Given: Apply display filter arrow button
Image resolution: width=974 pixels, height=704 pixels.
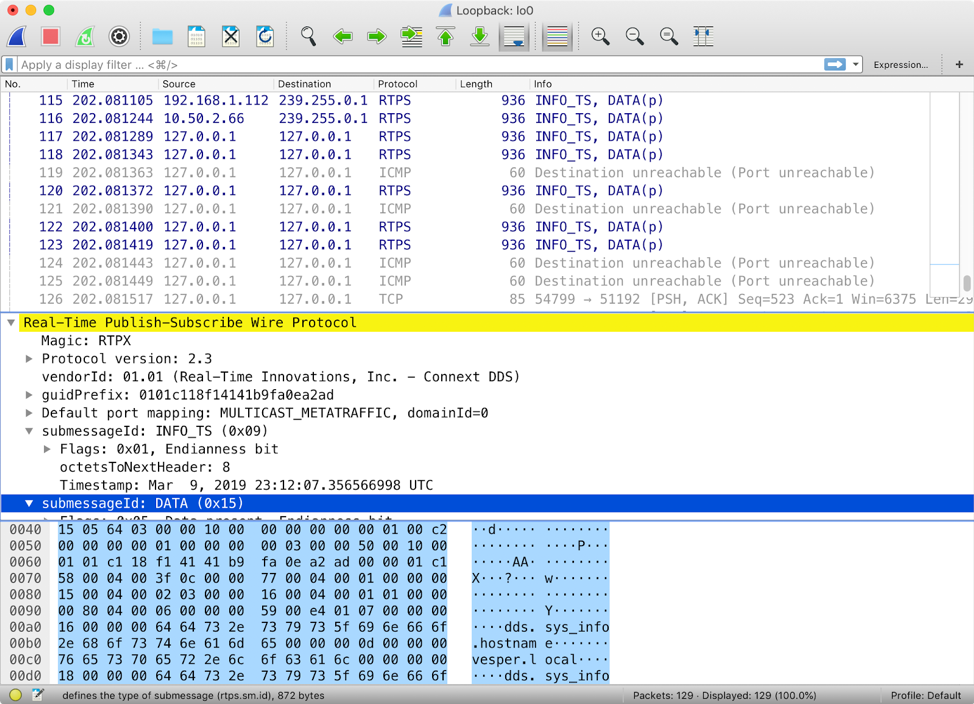Looking at the screenshot, I should 835,65.
